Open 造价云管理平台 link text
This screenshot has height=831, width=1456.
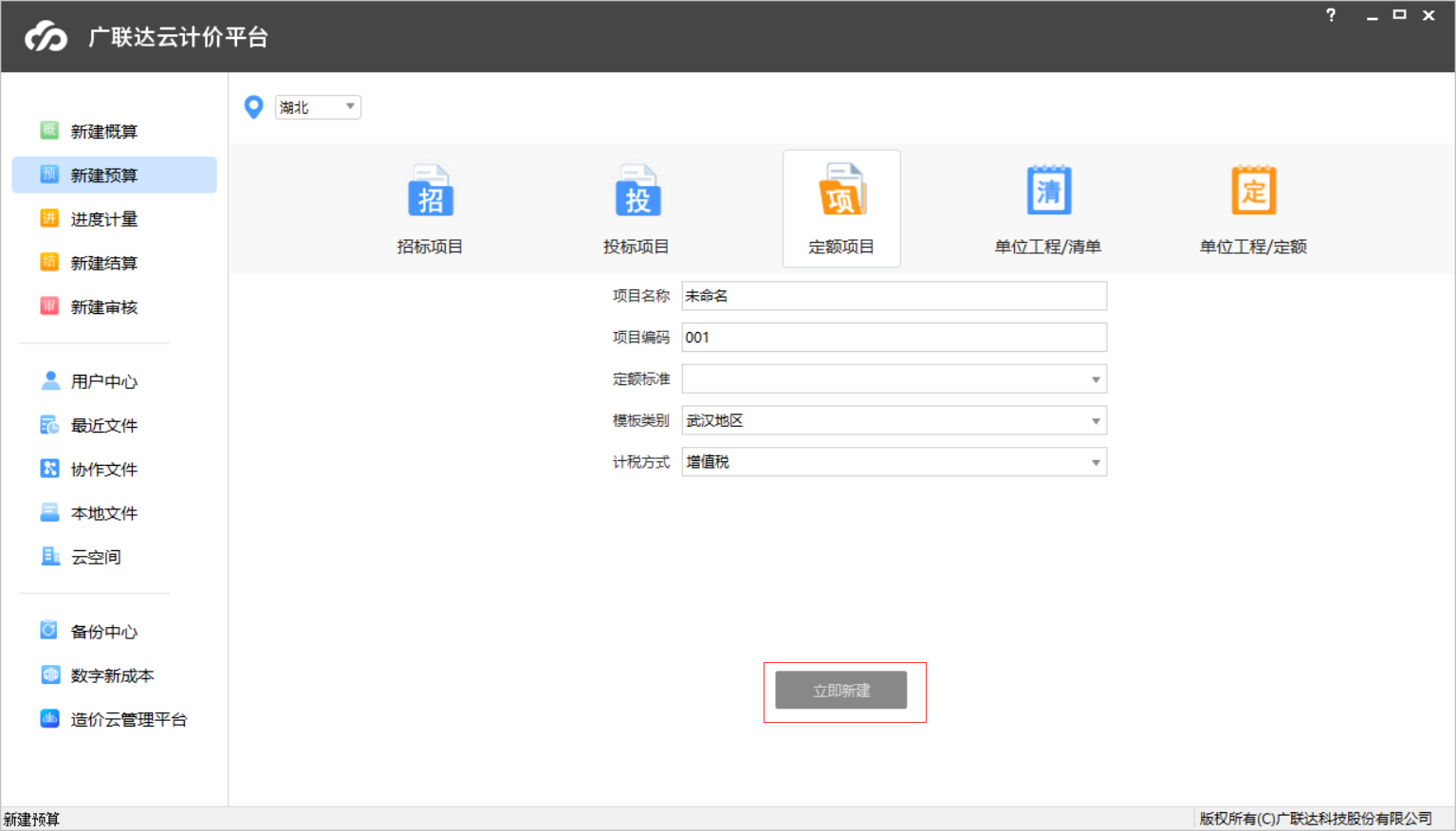click(x=129, y=719)
